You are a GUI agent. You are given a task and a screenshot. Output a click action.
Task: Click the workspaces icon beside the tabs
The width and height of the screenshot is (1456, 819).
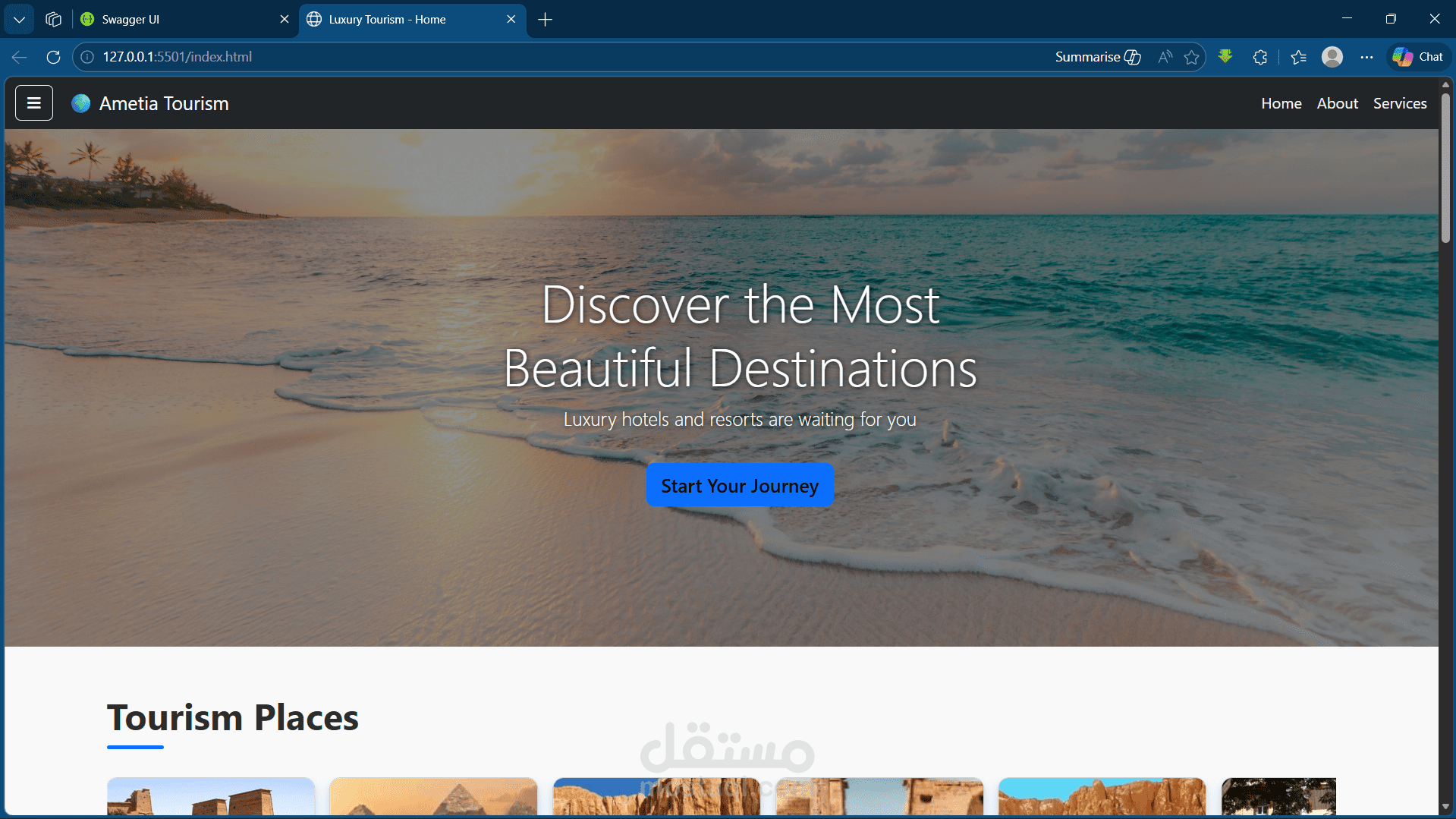coord(53,19)
